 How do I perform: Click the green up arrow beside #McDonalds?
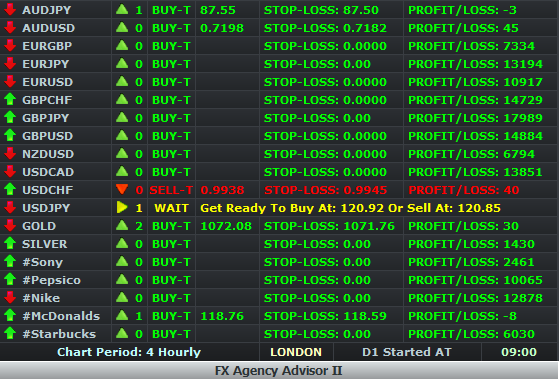(x=10, y=315)
